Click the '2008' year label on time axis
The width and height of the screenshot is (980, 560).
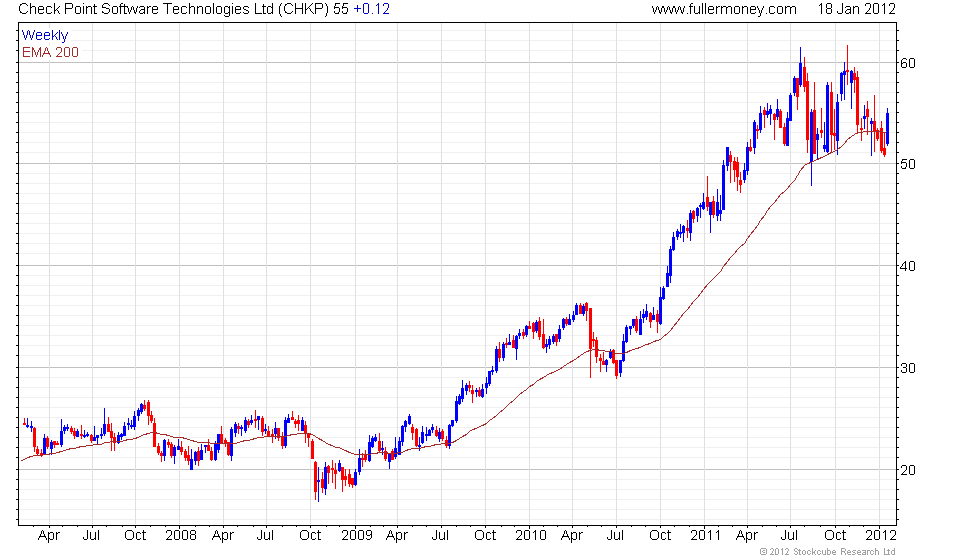click(181, 536)
